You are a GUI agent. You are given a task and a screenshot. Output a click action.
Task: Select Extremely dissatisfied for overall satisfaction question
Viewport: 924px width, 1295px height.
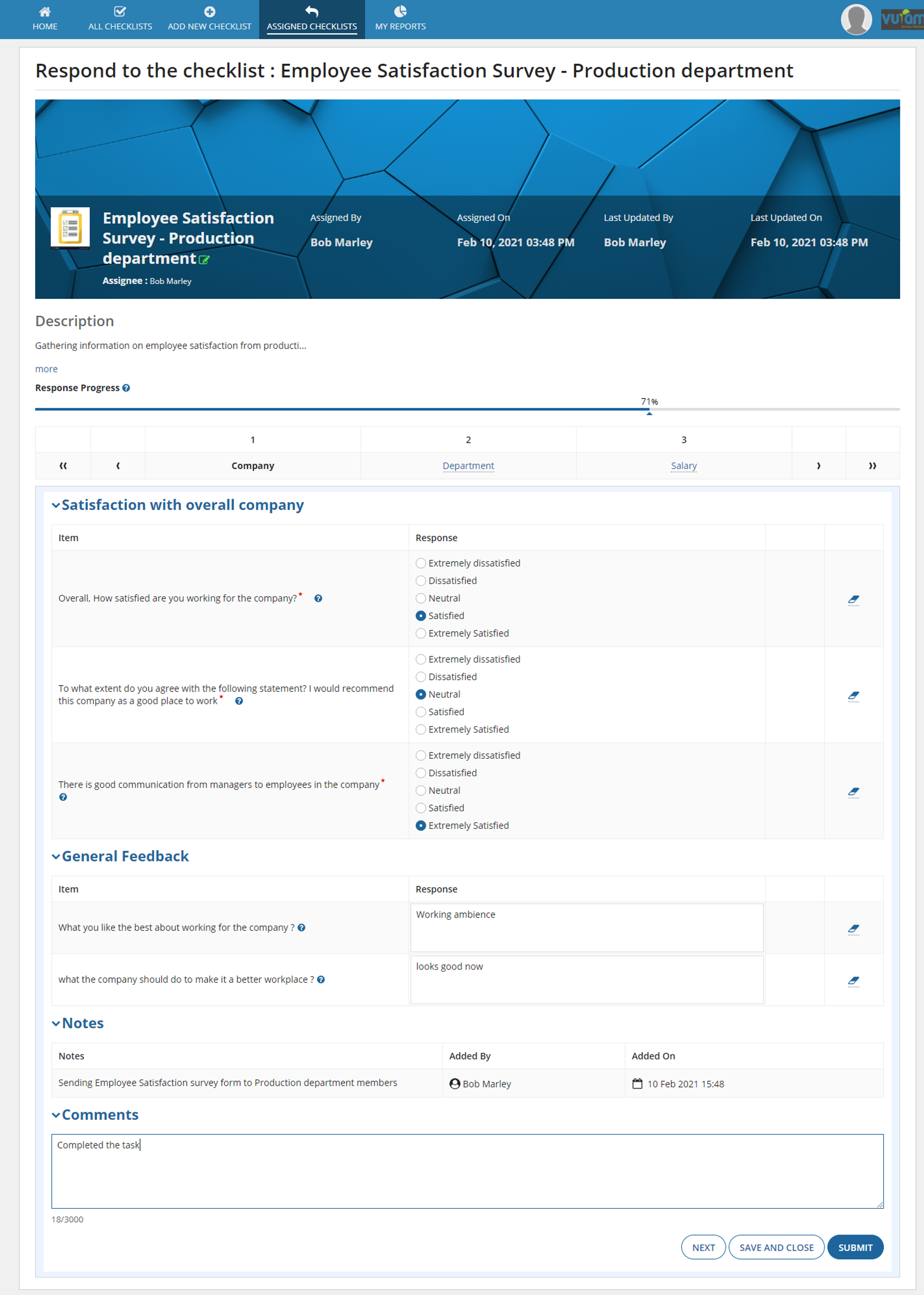tap(420, 563)
